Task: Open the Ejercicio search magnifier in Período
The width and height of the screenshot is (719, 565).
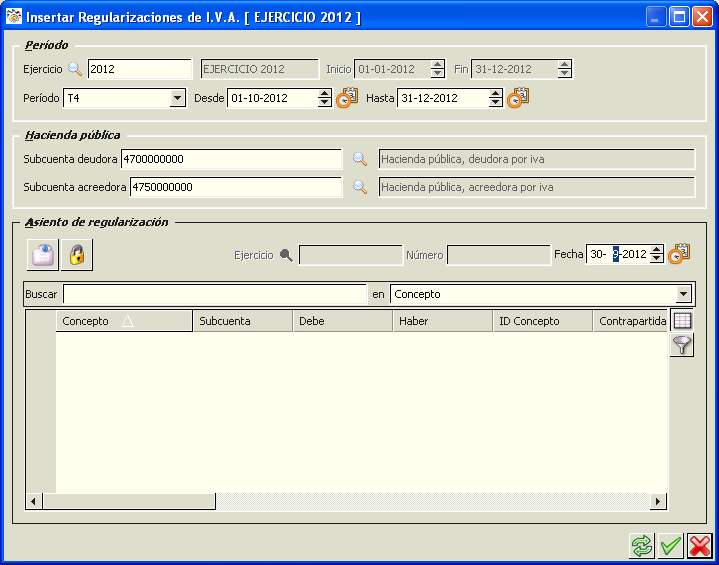Action: click(75, 69)
